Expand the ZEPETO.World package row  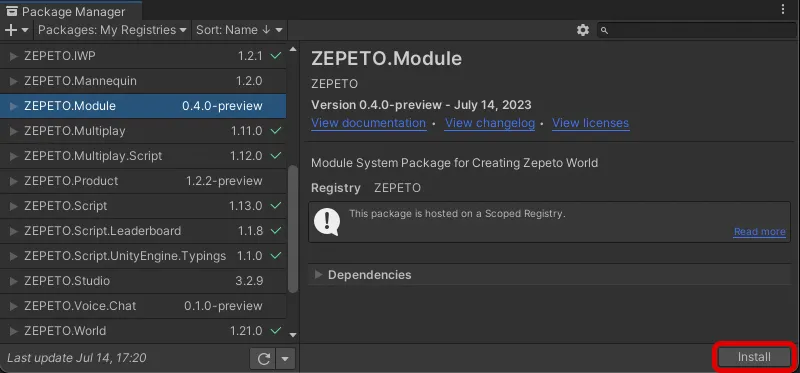coord(14,331)
